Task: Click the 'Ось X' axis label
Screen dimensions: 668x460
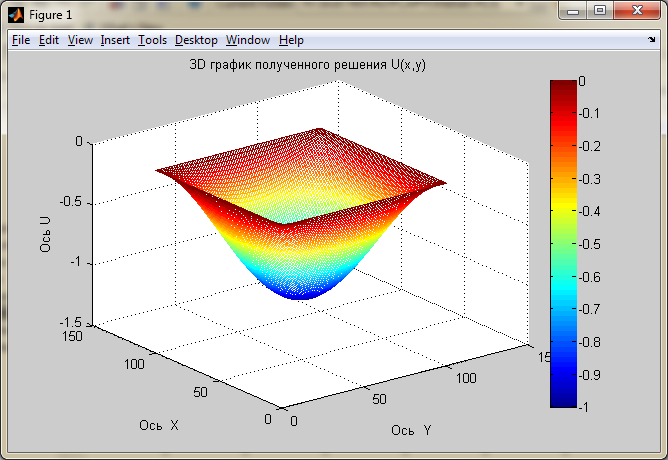Action: [x=158, y=425]
